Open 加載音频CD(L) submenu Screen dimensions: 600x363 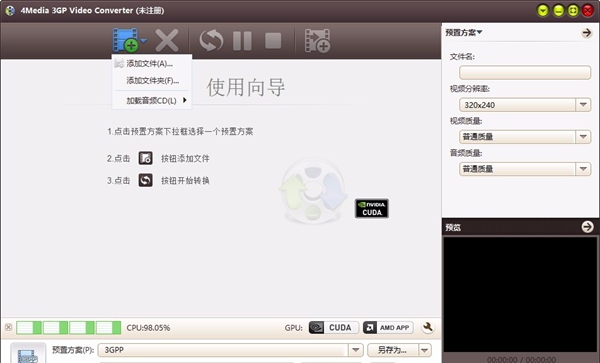click(152, 101)
